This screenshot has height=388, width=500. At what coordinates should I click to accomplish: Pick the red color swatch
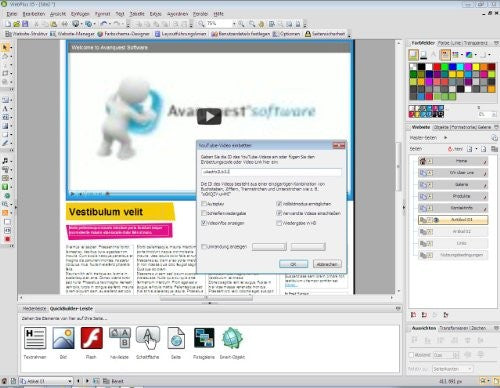coord(437,67)
